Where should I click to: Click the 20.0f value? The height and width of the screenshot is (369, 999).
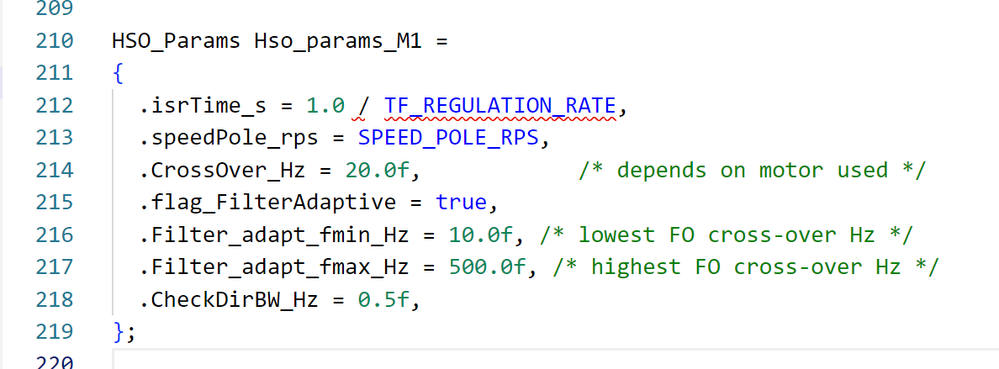tap(377, 171)
